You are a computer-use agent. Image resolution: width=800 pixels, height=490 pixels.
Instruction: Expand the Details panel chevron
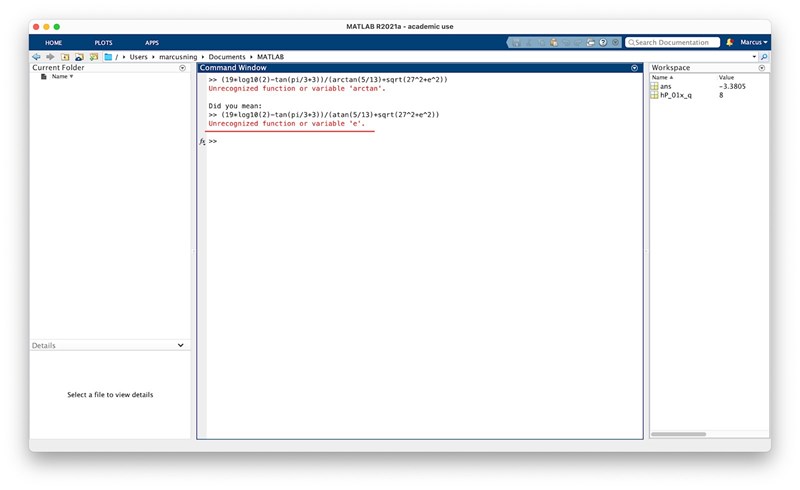coord(181,345)
